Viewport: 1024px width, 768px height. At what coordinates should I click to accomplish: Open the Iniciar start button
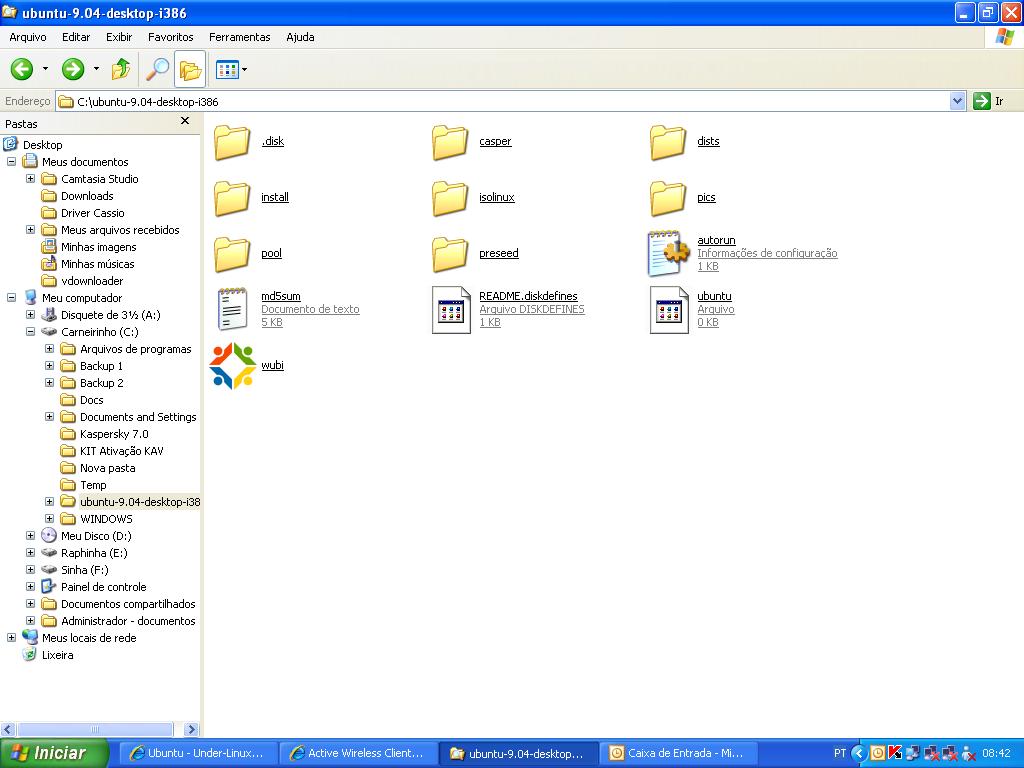pyautogui.click(x=54, y=753)
